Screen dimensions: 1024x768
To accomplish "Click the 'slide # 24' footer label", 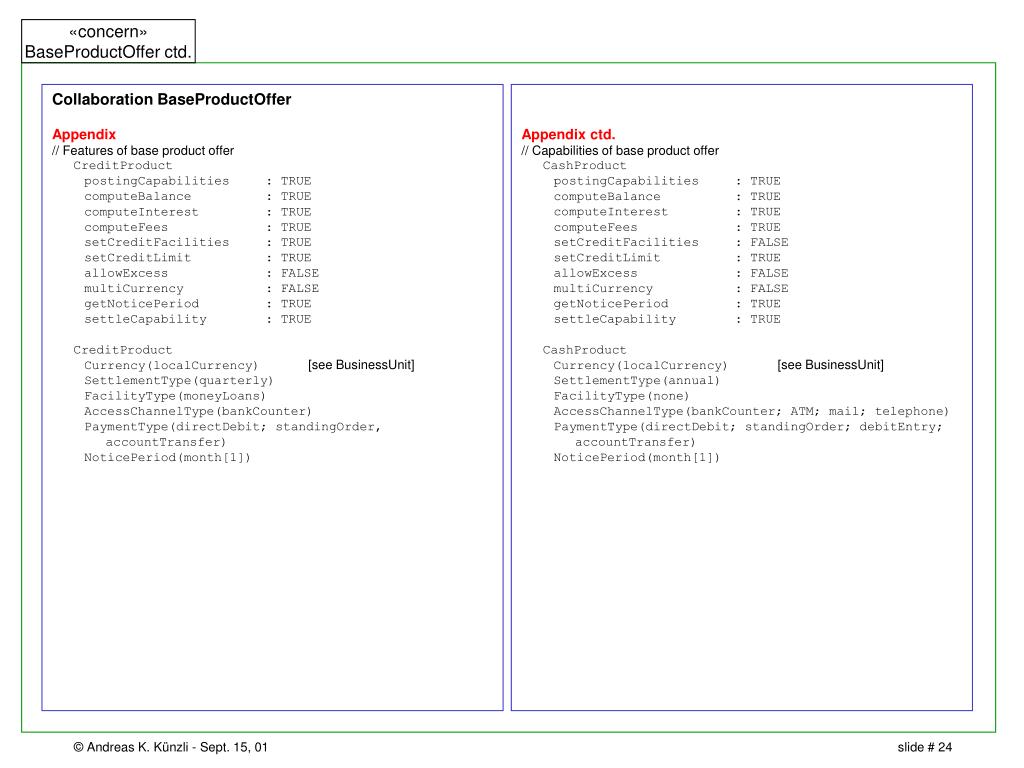I will (x=925, y=747).
